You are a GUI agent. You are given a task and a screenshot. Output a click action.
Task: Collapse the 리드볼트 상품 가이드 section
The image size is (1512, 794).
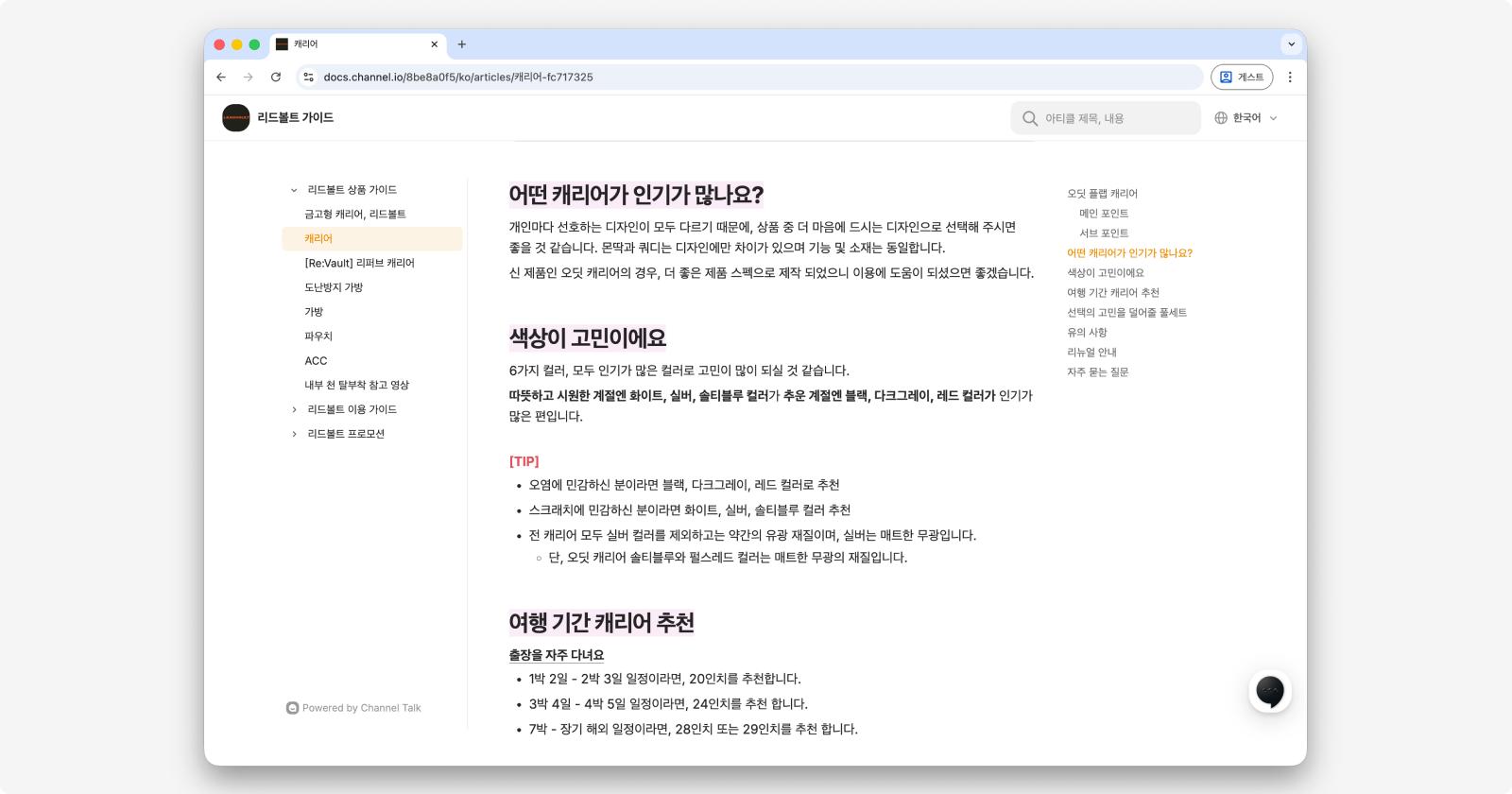[294, 190]
